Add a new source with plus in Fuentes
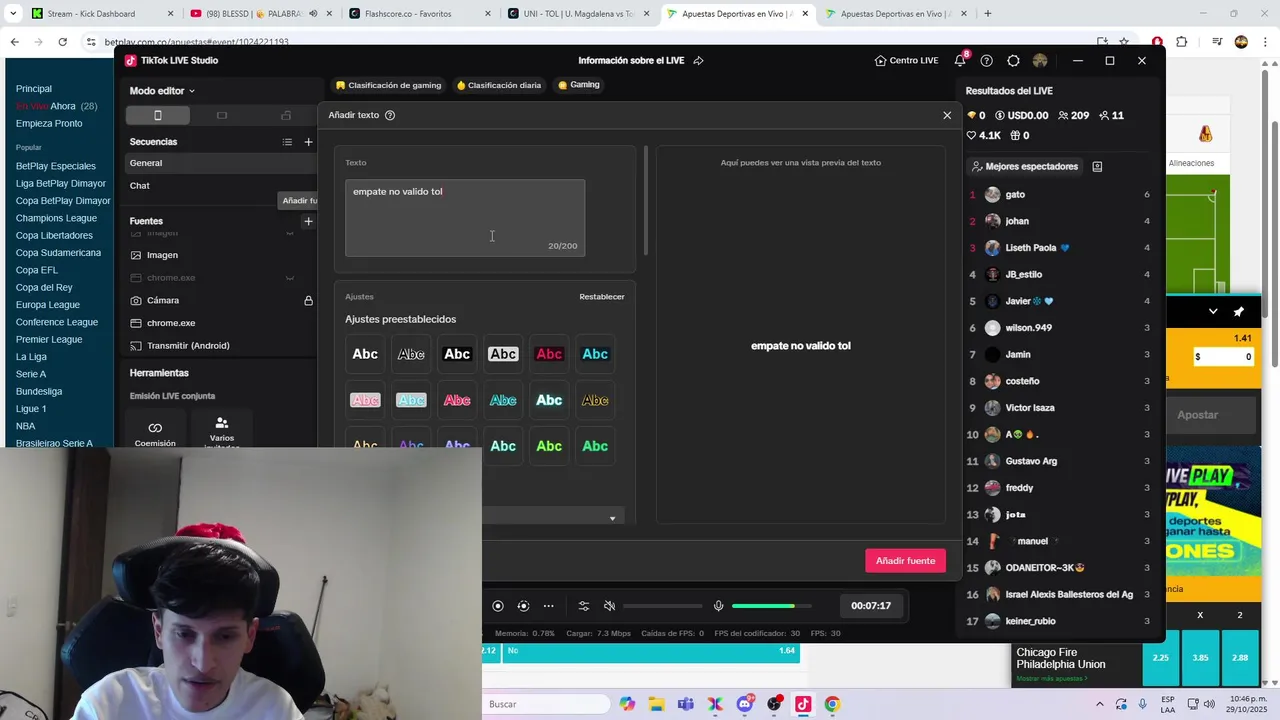The height and width of the screenshot is (720, 1280). pyautogui.click(x=308, y=221)
